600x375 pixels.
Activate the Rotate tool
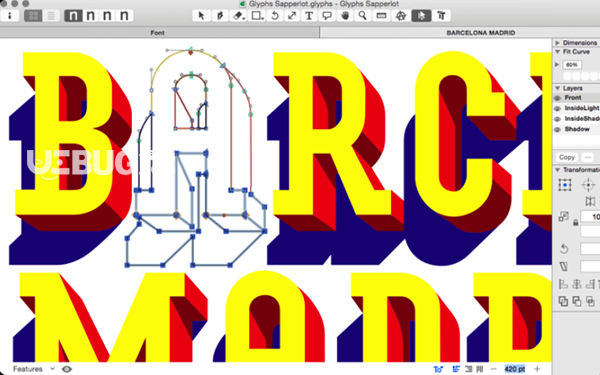coord(275,16)
